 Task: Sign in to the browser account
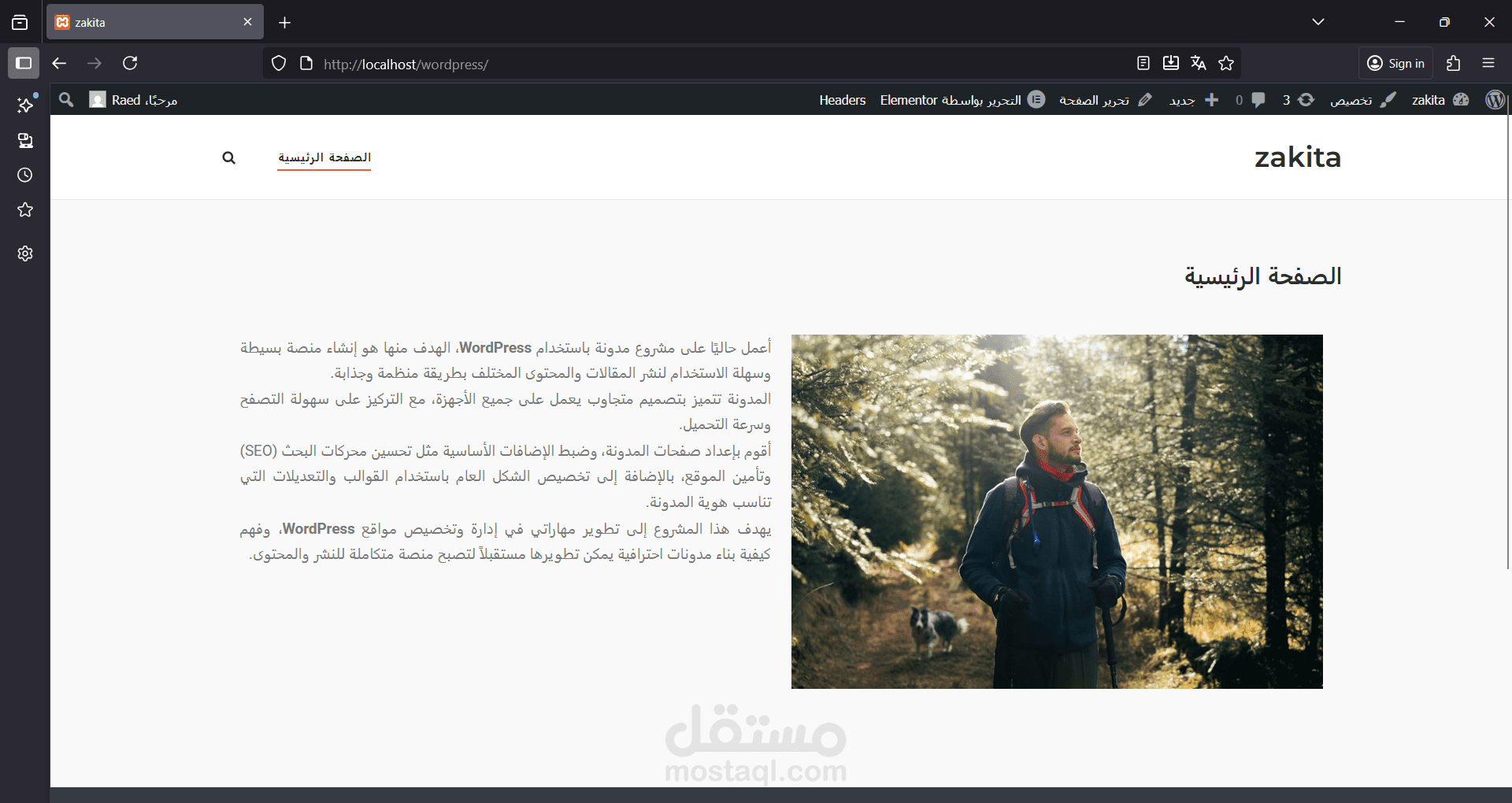coord(1395,64)
